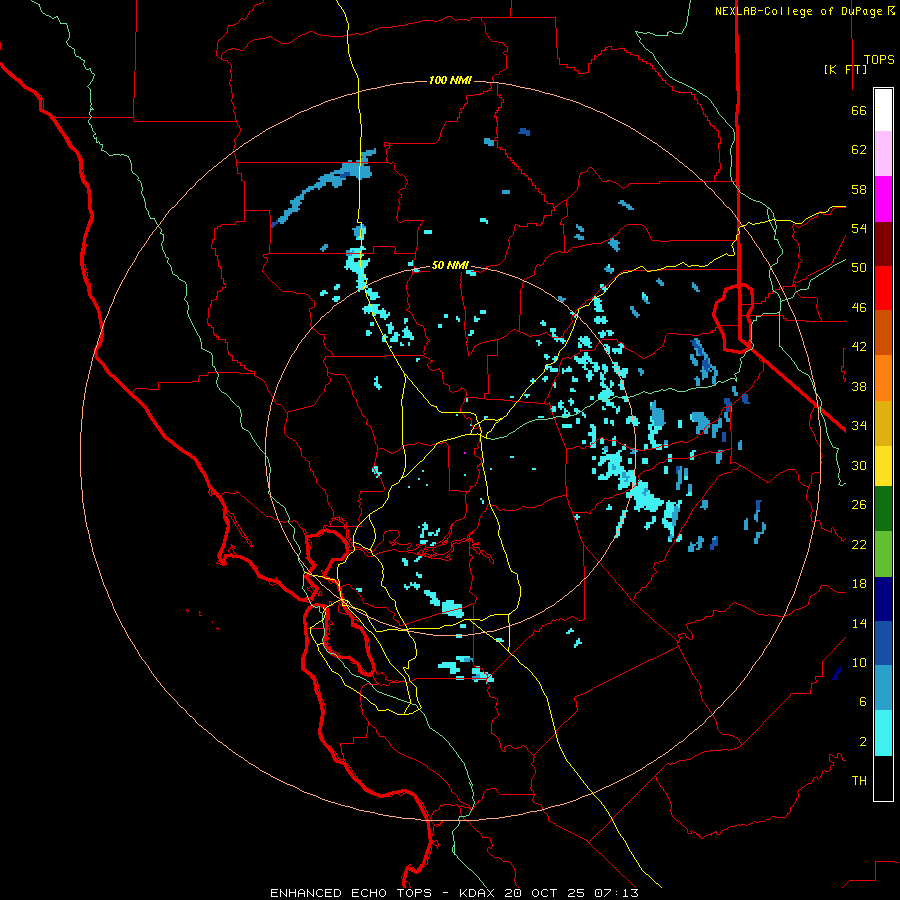
Task: Click the 18 legend value
Action: pos(859,584)
